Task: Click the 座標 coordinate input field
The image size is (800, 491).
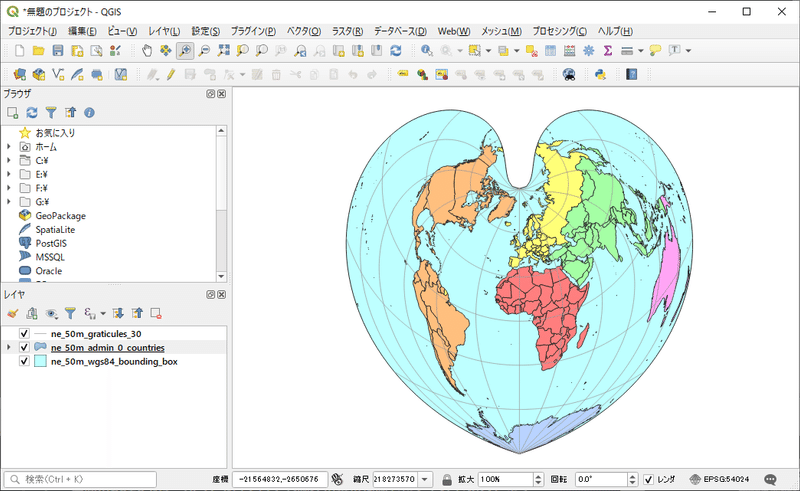Action: [280, 479]
